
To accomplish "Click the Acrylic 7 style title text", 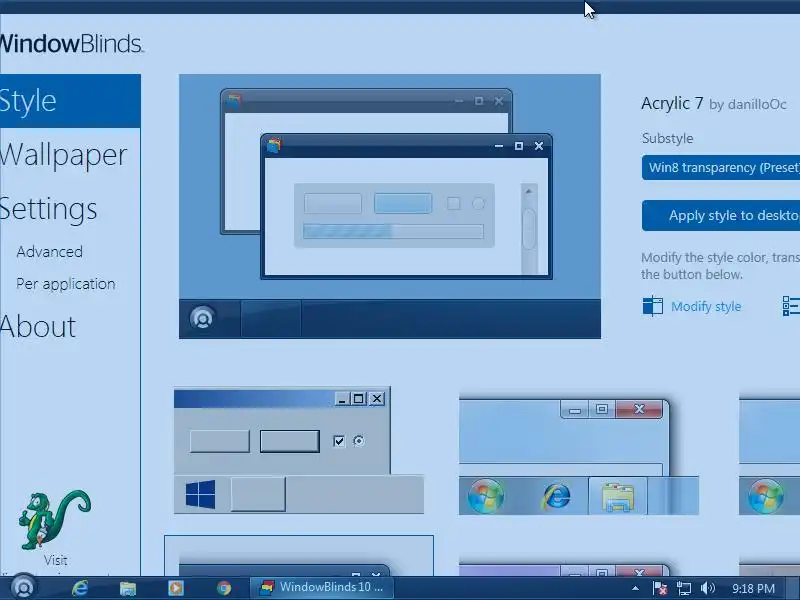I will (x=672, y=104).
